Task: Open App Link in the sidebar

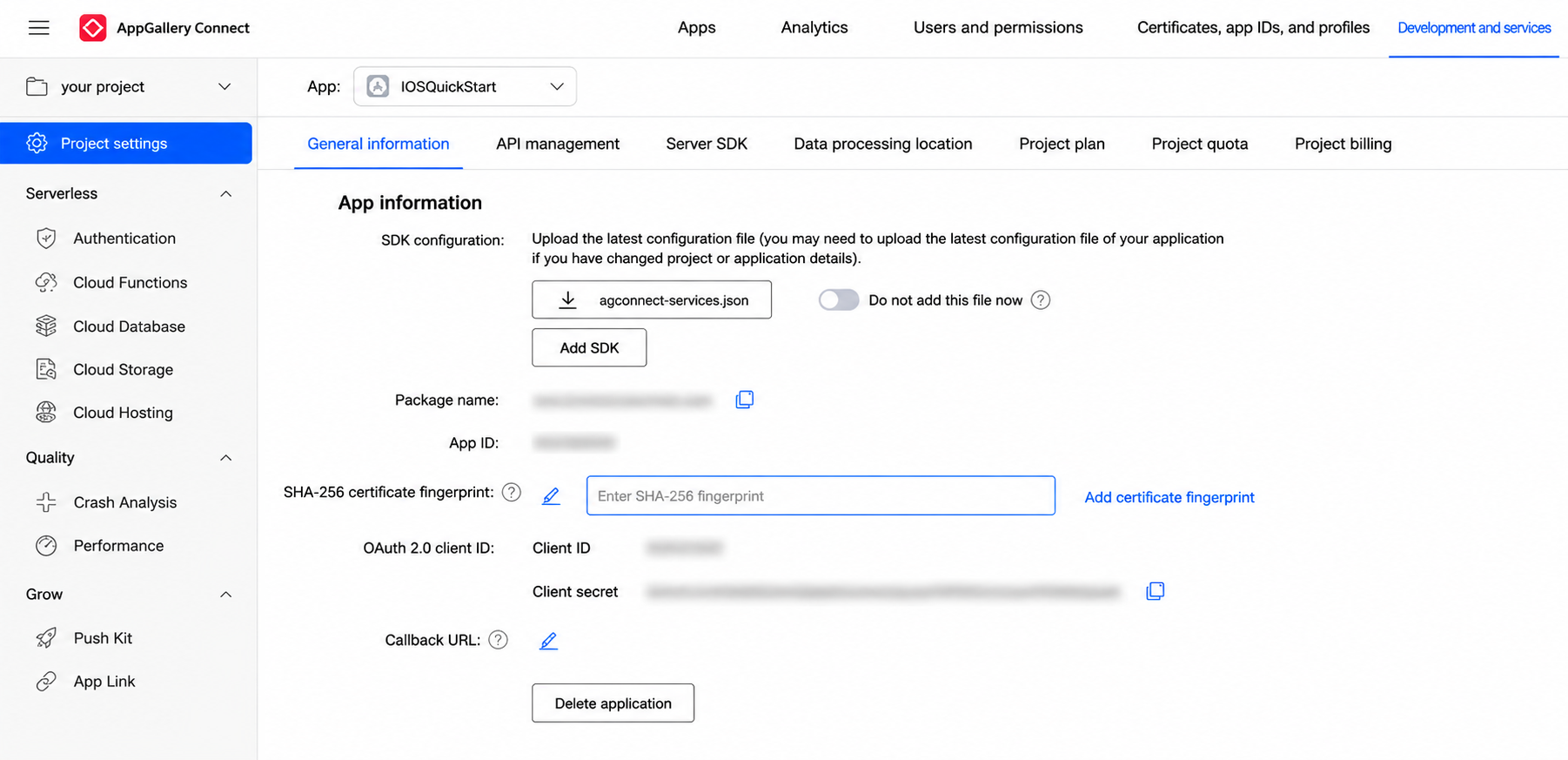Action: point(104,681)
